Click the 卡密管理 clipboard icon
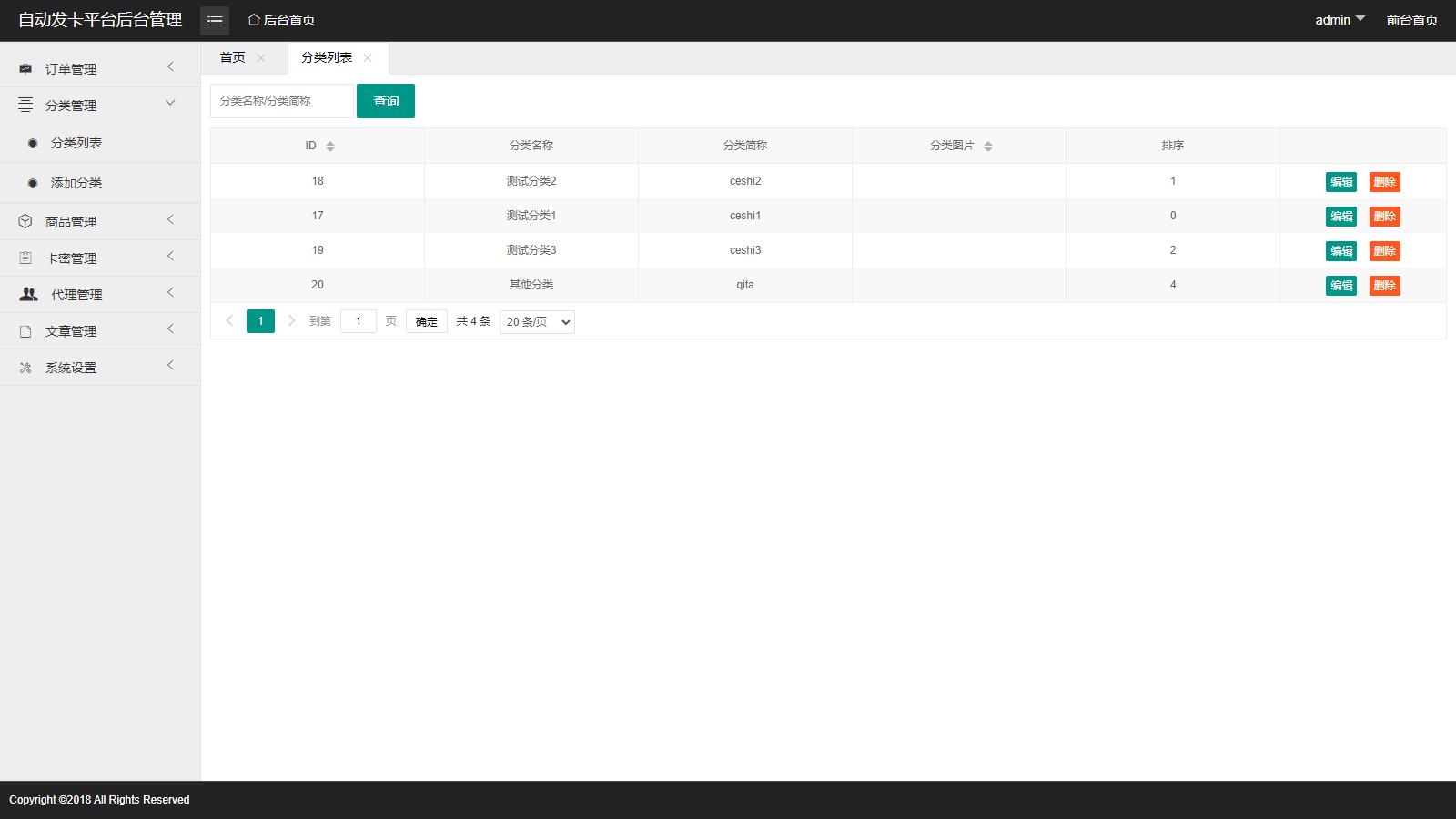The width and height of the screenshot is (1456, 819). [x=25, y=258]
